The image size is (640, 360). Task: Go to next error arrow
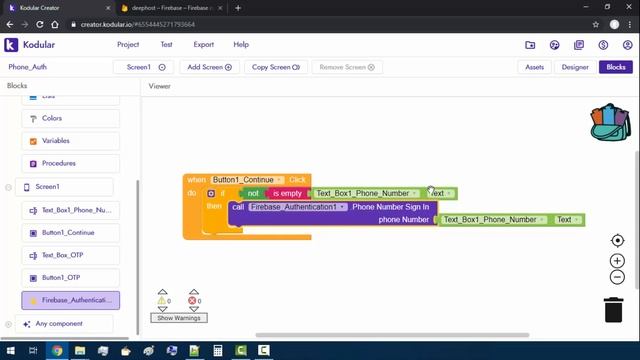point(194,309)
